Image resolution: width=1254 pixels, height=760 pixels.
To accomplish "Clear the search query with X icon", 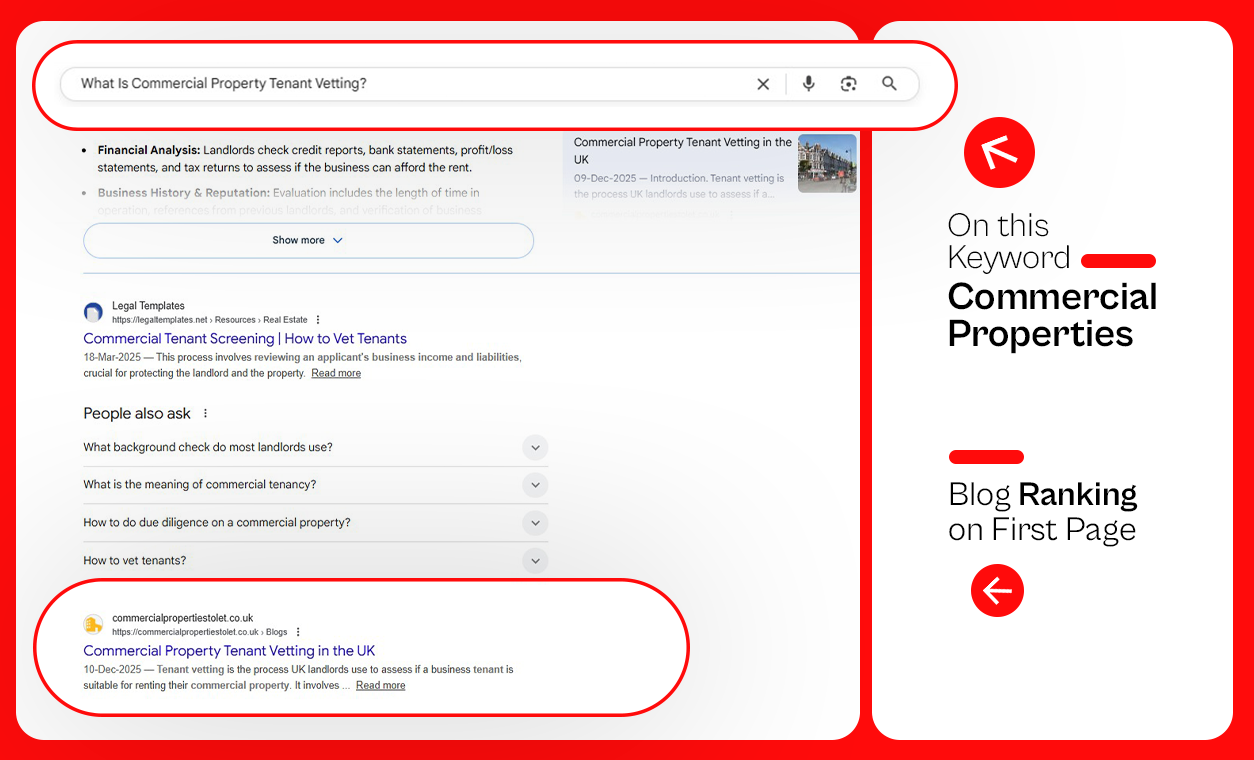I will 763,84.
